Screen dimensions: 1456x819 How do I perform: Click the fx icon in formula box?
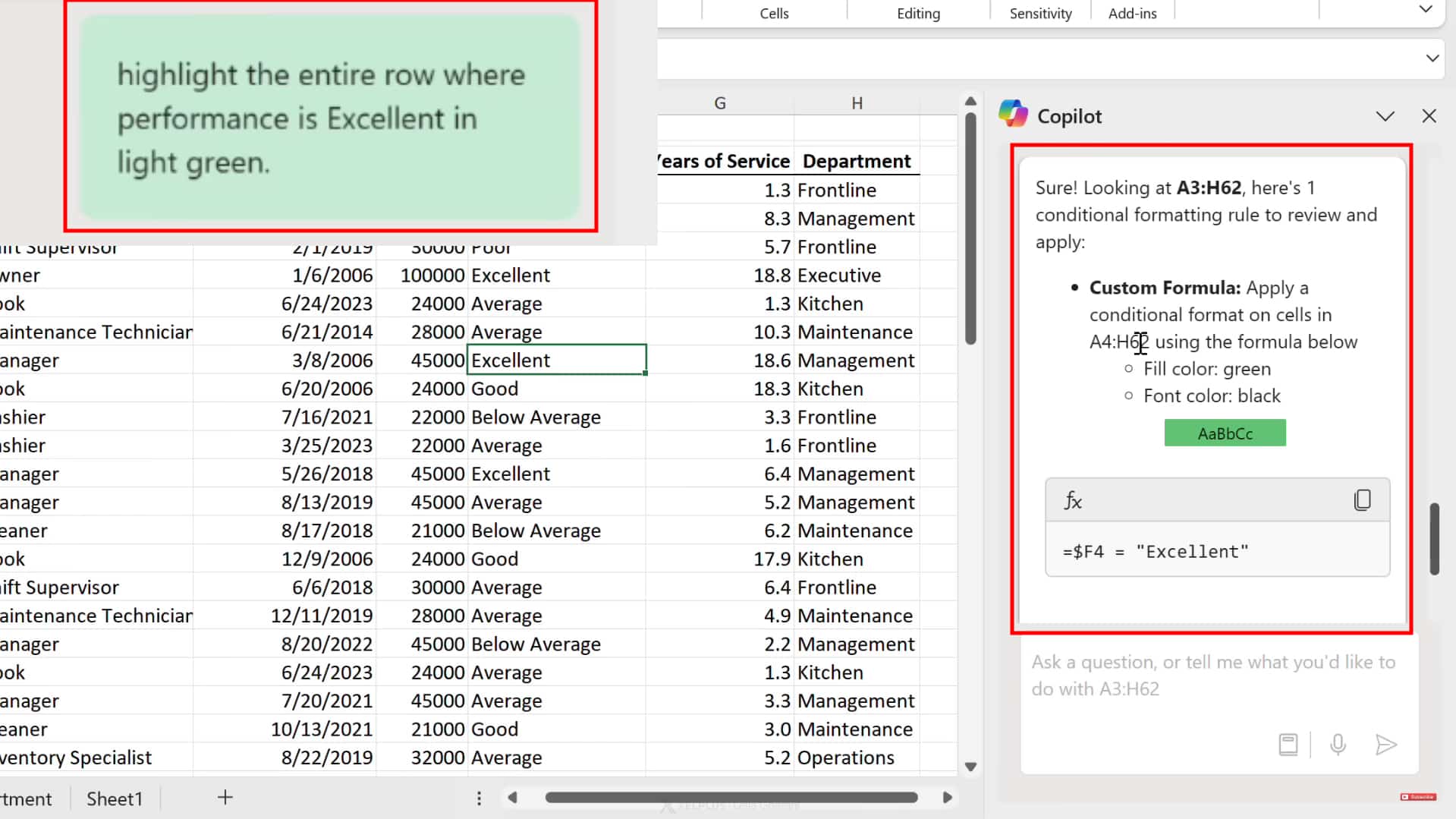pyautogui.click(x=1072, y=500)
